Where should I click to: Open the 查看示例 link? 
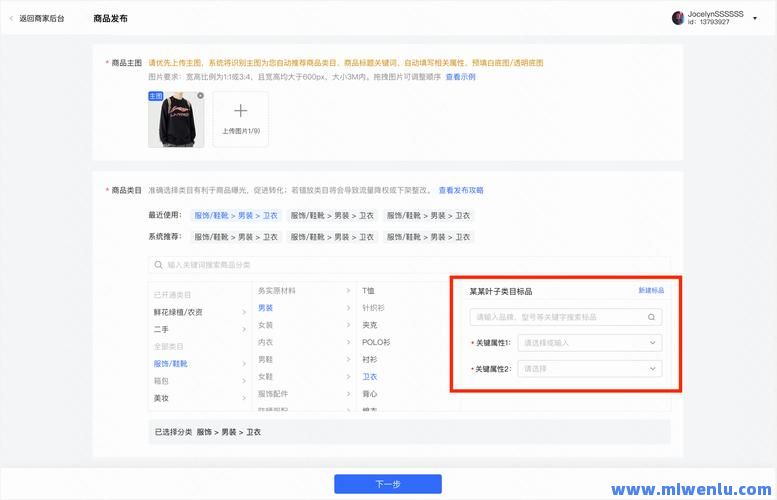(460, 77)
